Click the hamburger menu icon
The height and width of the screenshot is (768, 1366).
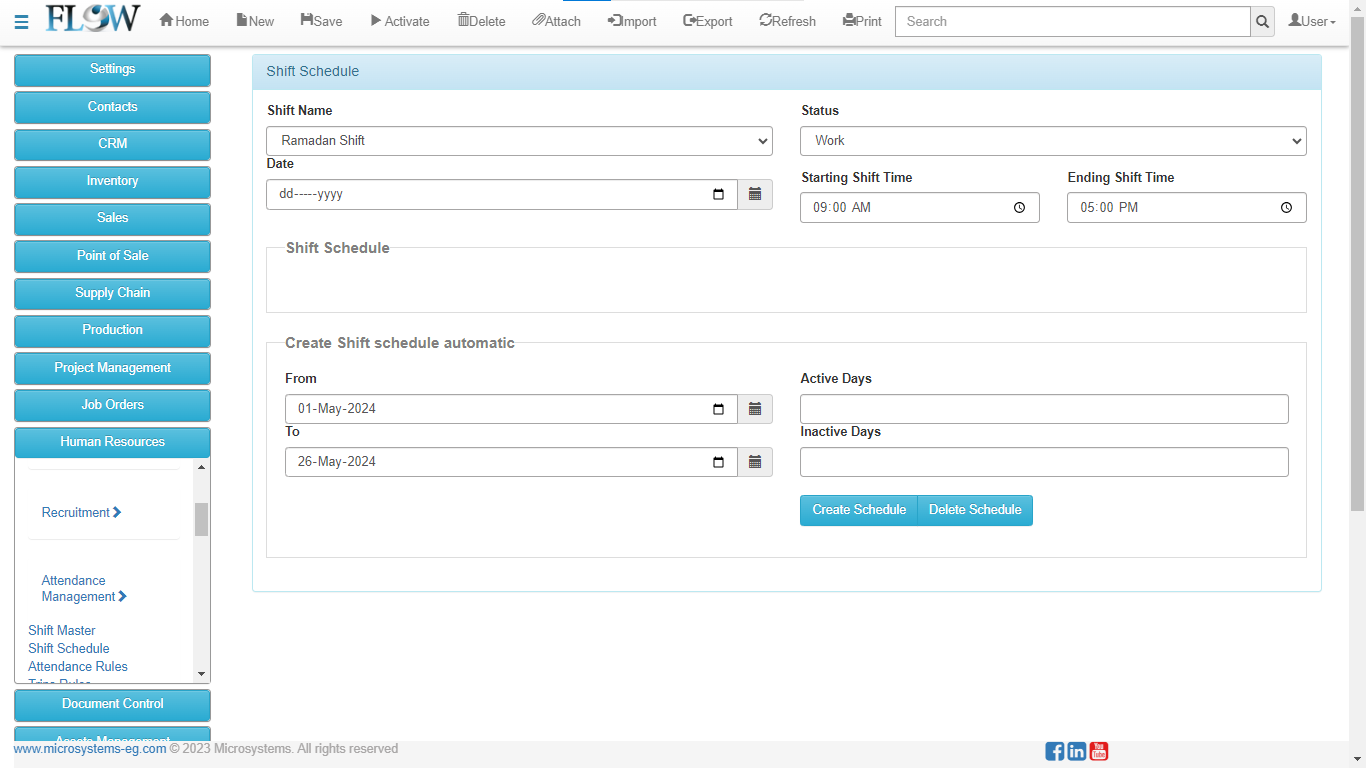(x=21, y=22)
